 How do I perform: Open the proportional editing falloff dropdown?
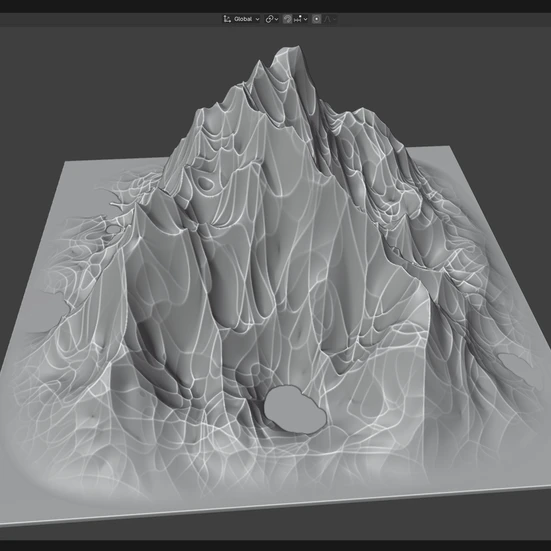point(329,19)
